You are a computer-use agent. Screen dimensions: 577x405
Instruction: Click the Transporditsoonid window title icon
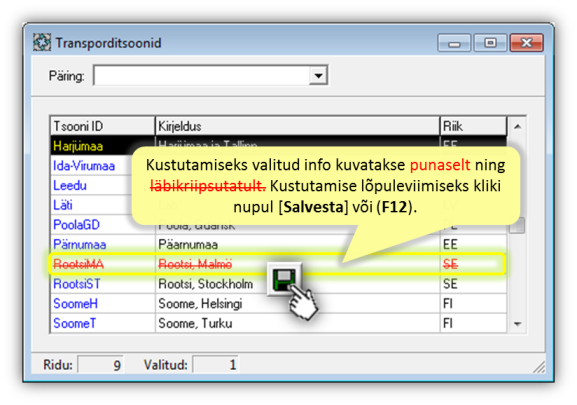tap(42, 43)
